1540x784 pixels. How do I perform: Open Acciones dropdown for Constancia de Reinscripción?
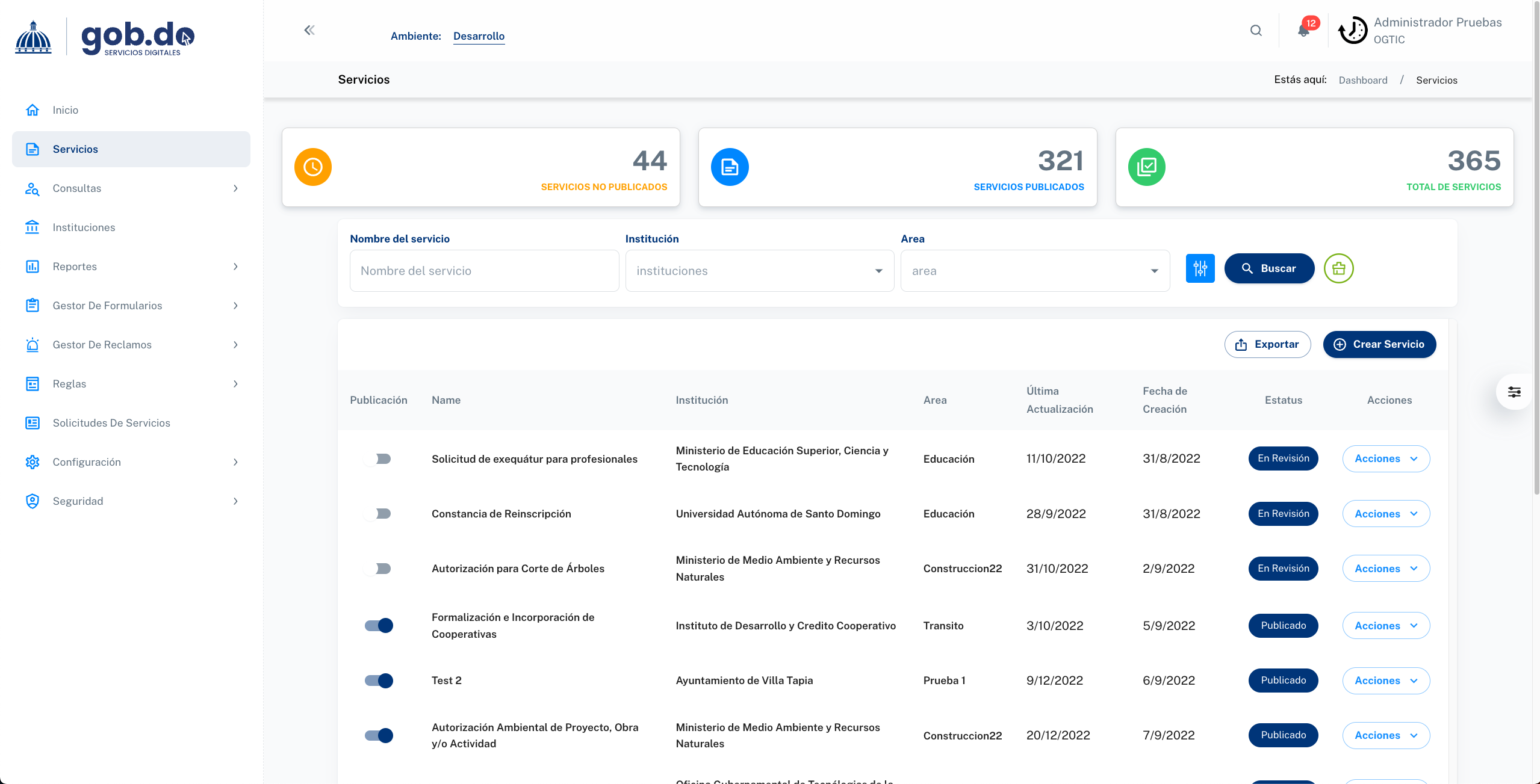(1386, 514)
